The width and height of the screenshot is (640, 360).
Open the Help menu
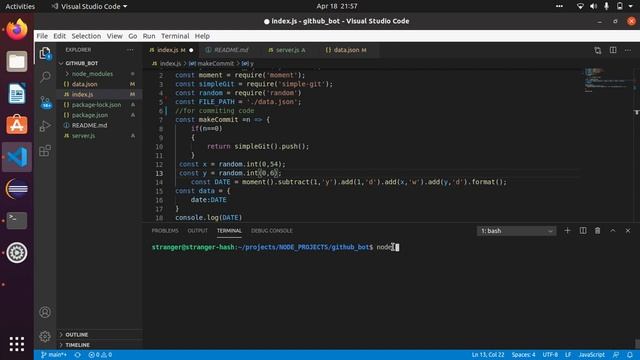pos(202,36)
